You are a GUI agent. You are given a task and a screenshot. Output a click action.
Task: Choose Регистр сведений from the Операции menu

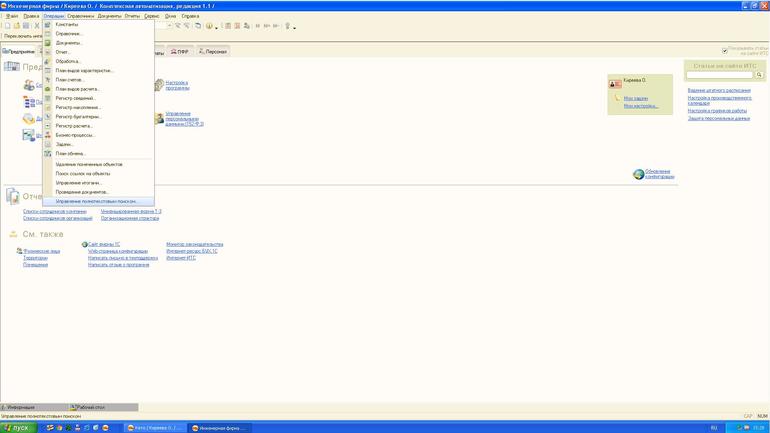point(75,98)
